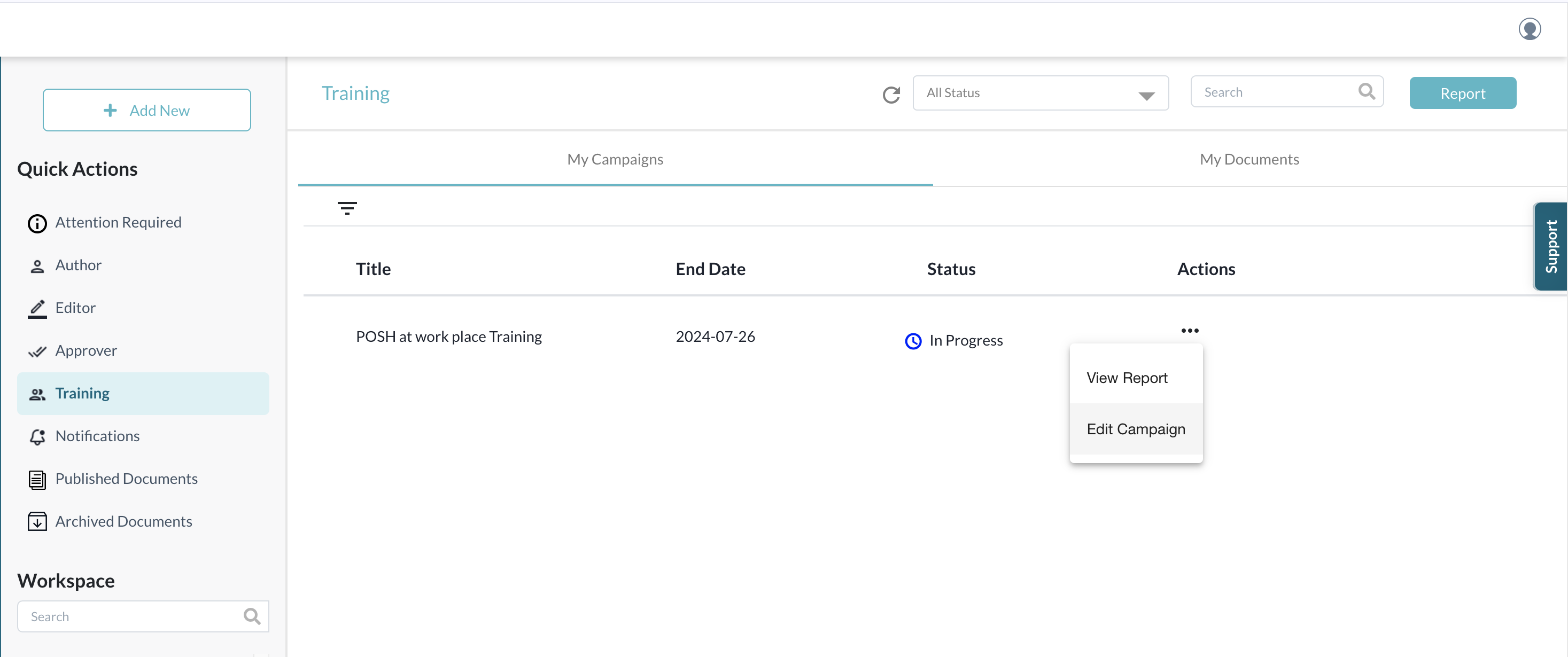The image size is (1568, 657).
Task: Expand the All Status dropdown
Action: 1039,93
